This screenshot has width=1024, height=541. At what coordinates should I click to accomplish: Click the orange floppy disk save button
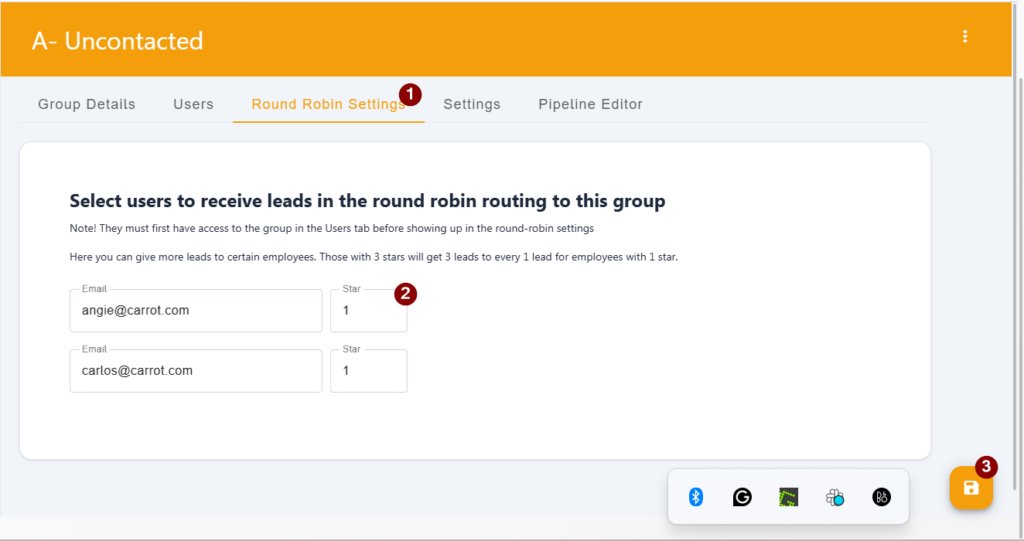click(x=971, y=487)
